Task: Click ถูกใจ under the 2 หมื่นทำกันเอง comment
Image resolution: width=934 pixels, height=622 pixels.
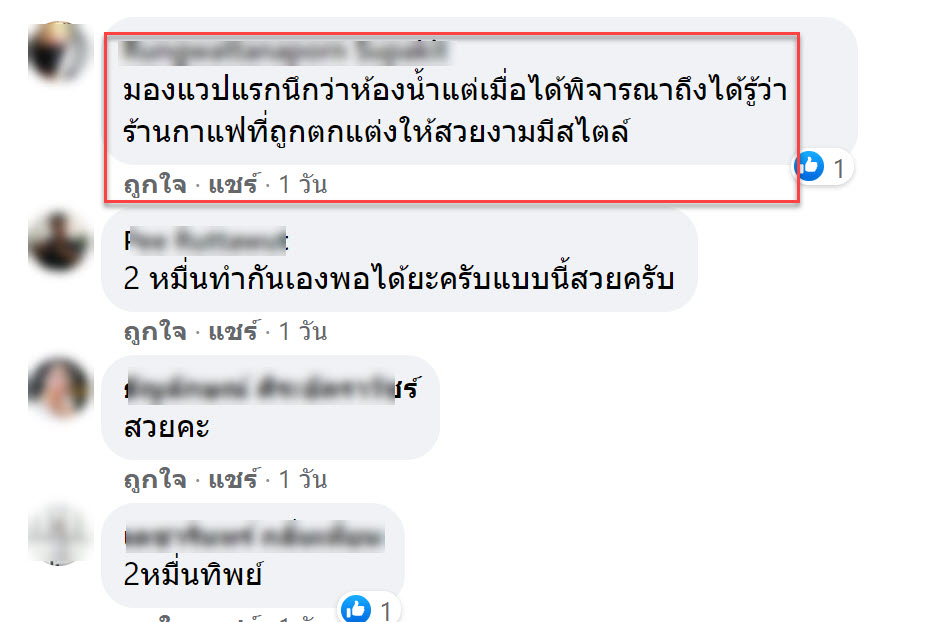Action: 155,332
